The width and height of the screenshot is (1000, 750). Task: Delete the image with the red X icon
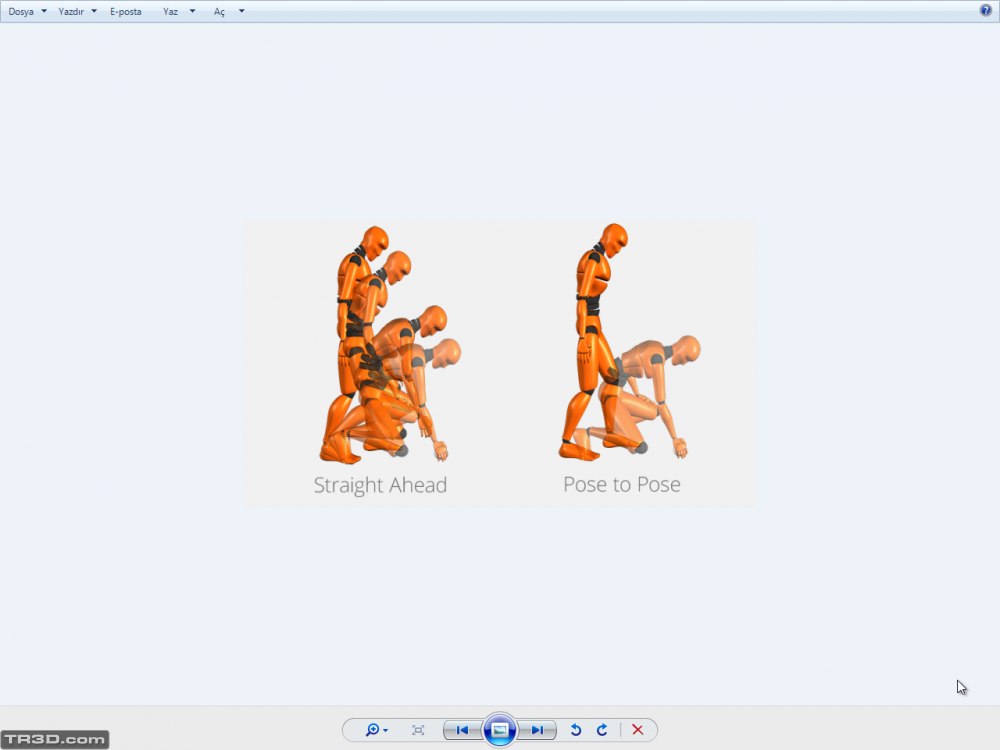pyautogui.click(x=637, y=730)
